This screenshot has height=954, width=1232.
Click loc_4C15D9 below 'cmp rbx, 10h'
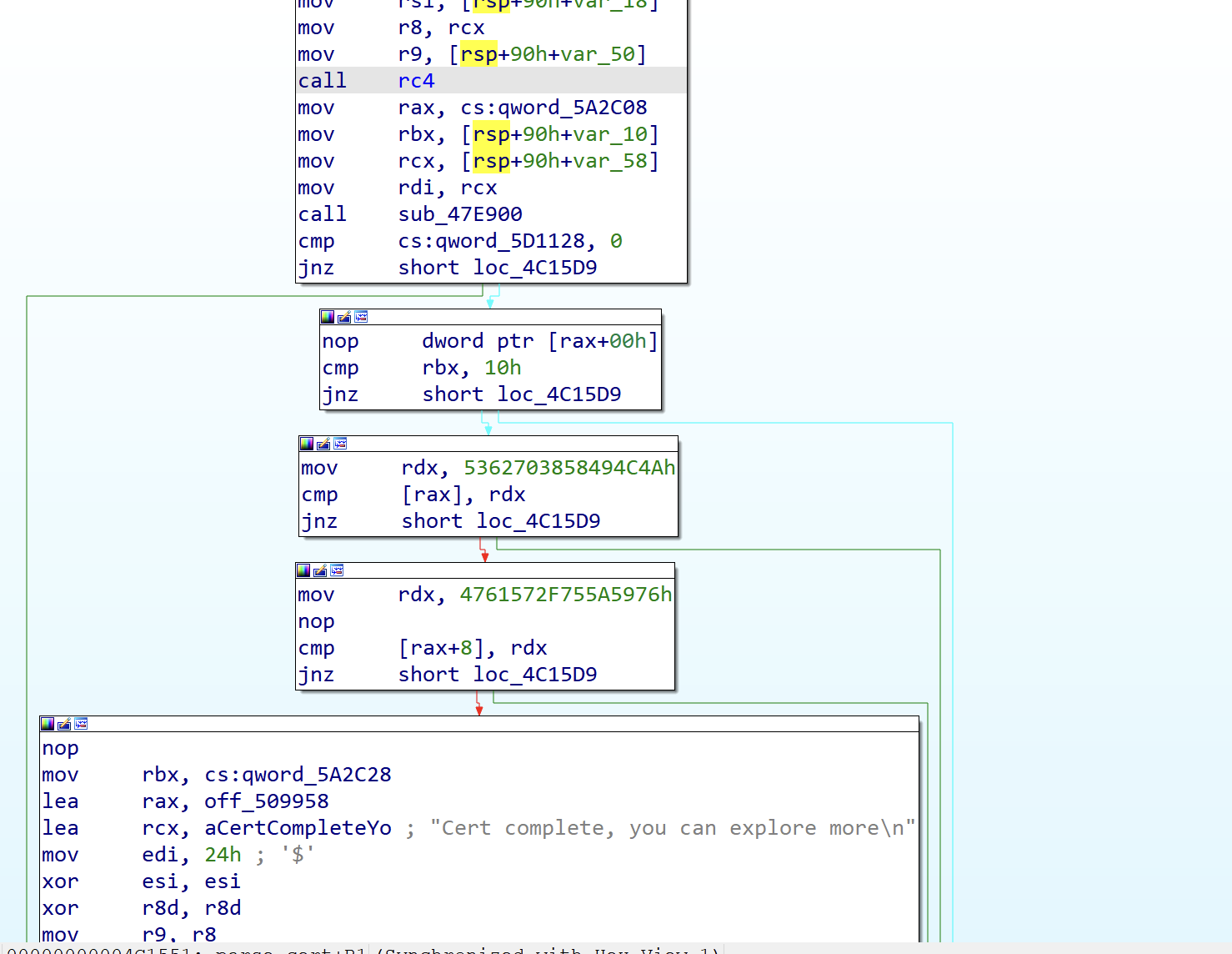tap(559, 394)
